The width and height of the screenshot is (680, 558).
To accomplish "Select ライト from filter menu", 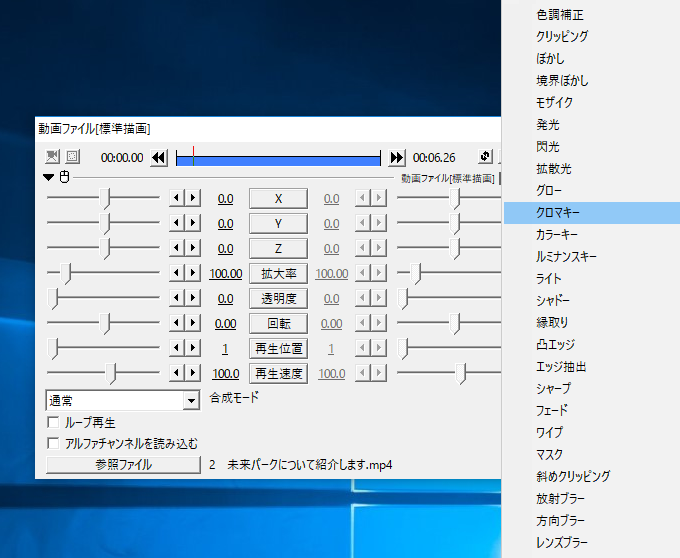I will (x=590, y=279).
